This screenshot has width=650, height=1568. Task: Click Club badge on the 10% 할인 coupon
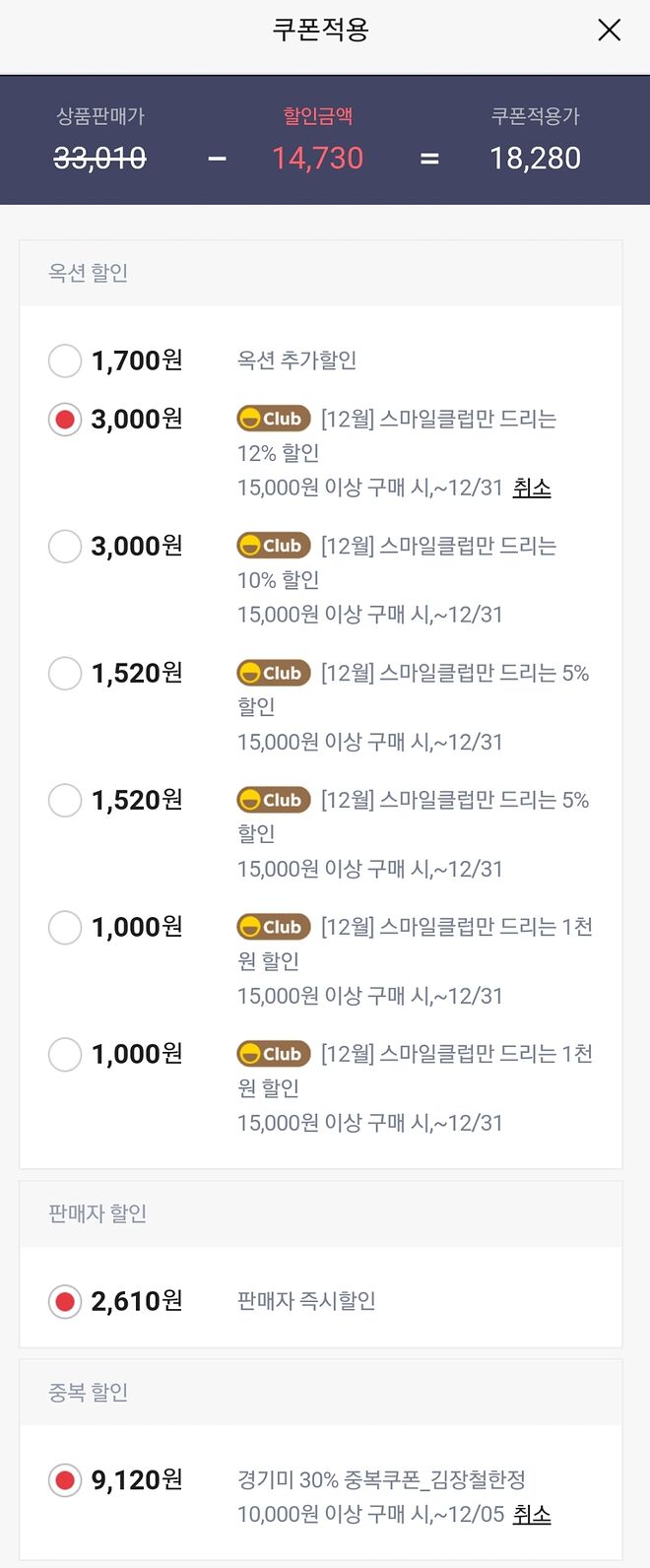coord(273,546)
